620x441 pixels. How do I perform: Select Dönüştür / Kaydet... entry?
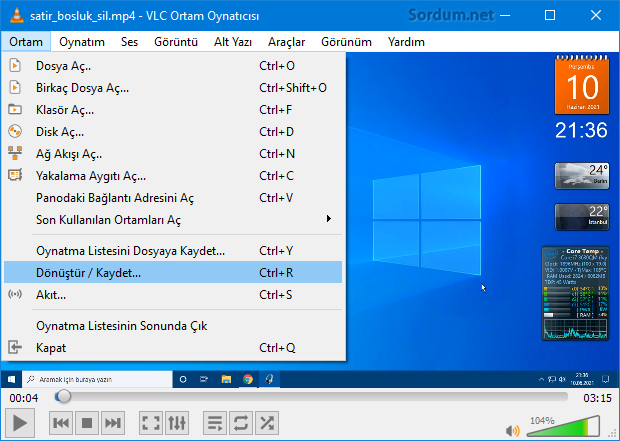click(x=173, y=273)
